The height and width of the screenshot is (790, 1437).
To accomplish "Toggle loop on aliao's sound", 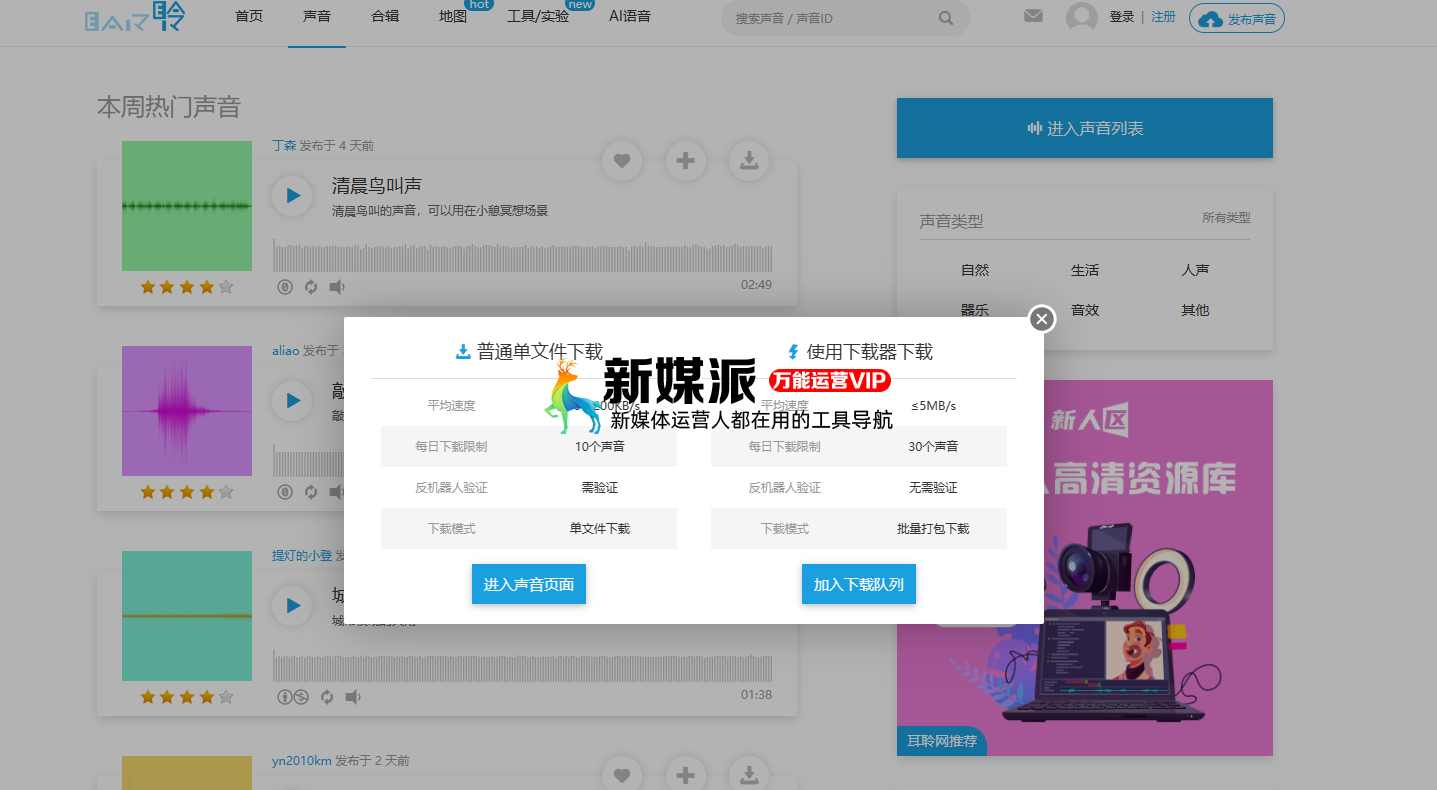I will point(311,492).
